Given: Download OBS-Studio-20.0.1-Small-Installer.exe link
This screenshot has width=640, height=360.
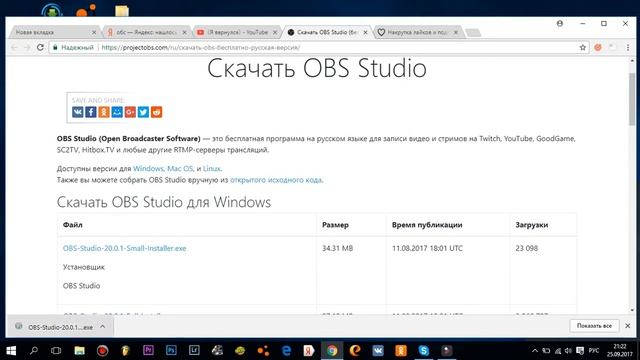Looking at the screenshot, I should pos(124,248).
